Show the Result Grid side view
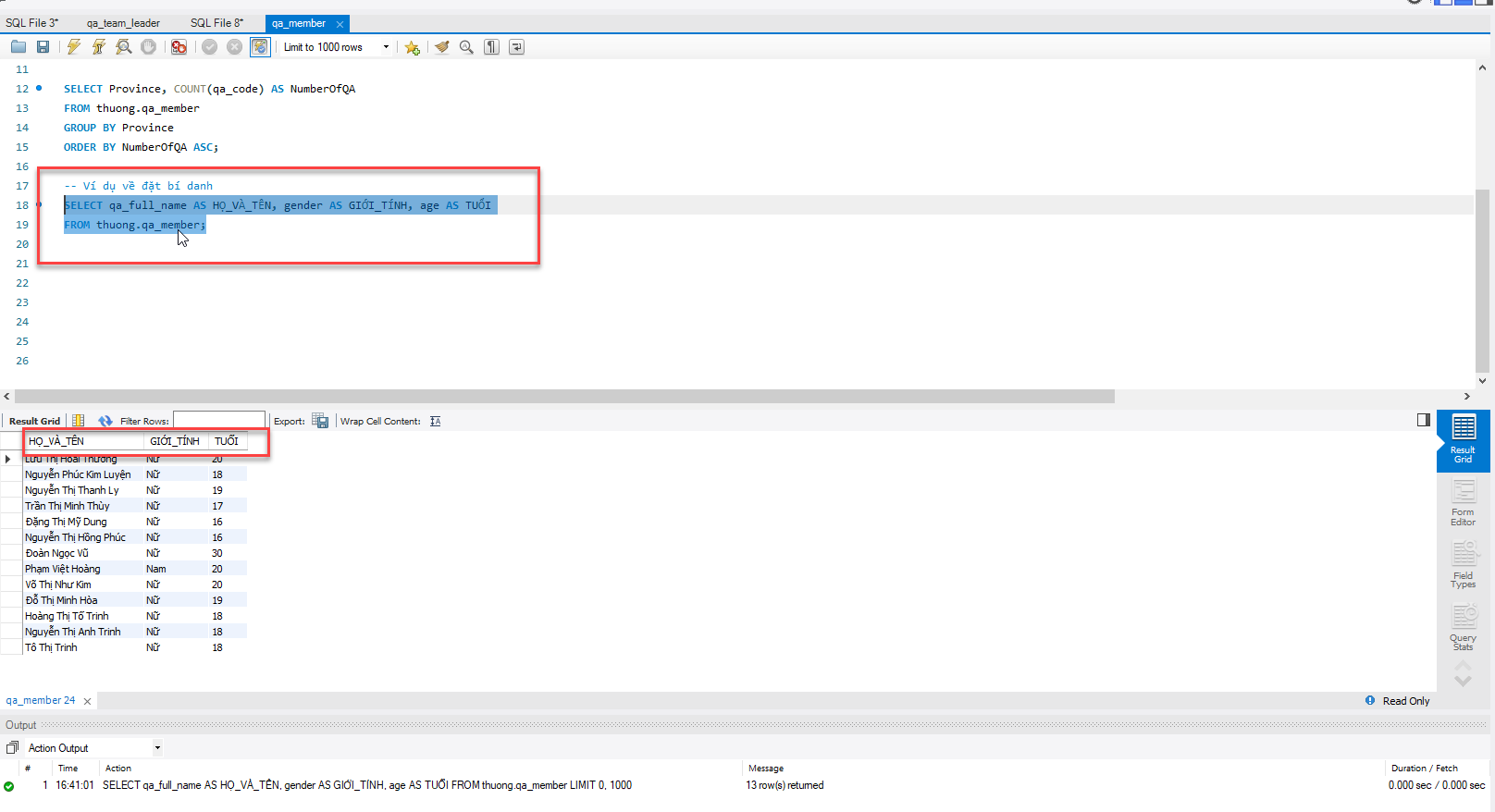The width and height of the screenshot is (1495, 812). coord(1464,440)
